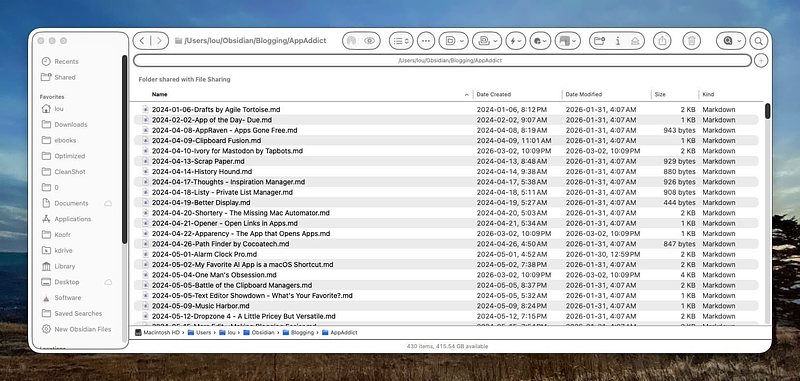Open Recents in the sidebar
The height and width of the screenshot is (381, 800).
tap(66, 62)
